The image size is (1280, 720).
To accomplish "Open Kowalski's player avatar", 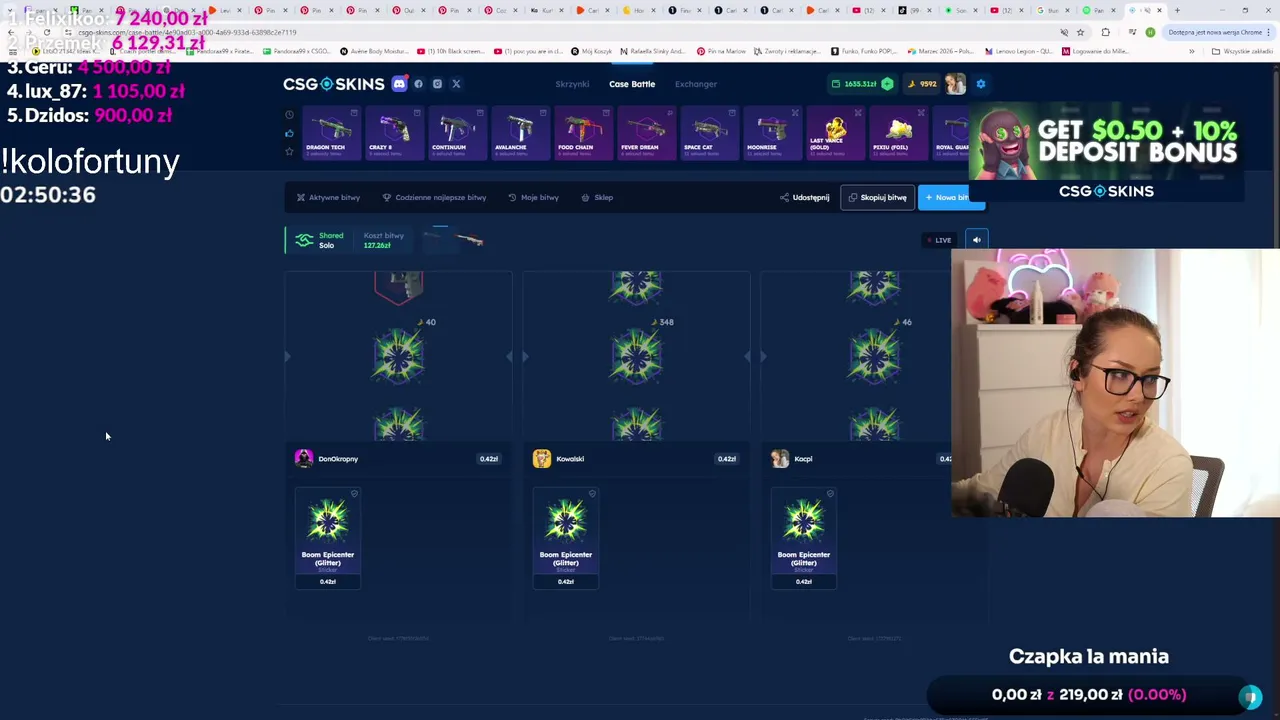I will click(542, 459).
